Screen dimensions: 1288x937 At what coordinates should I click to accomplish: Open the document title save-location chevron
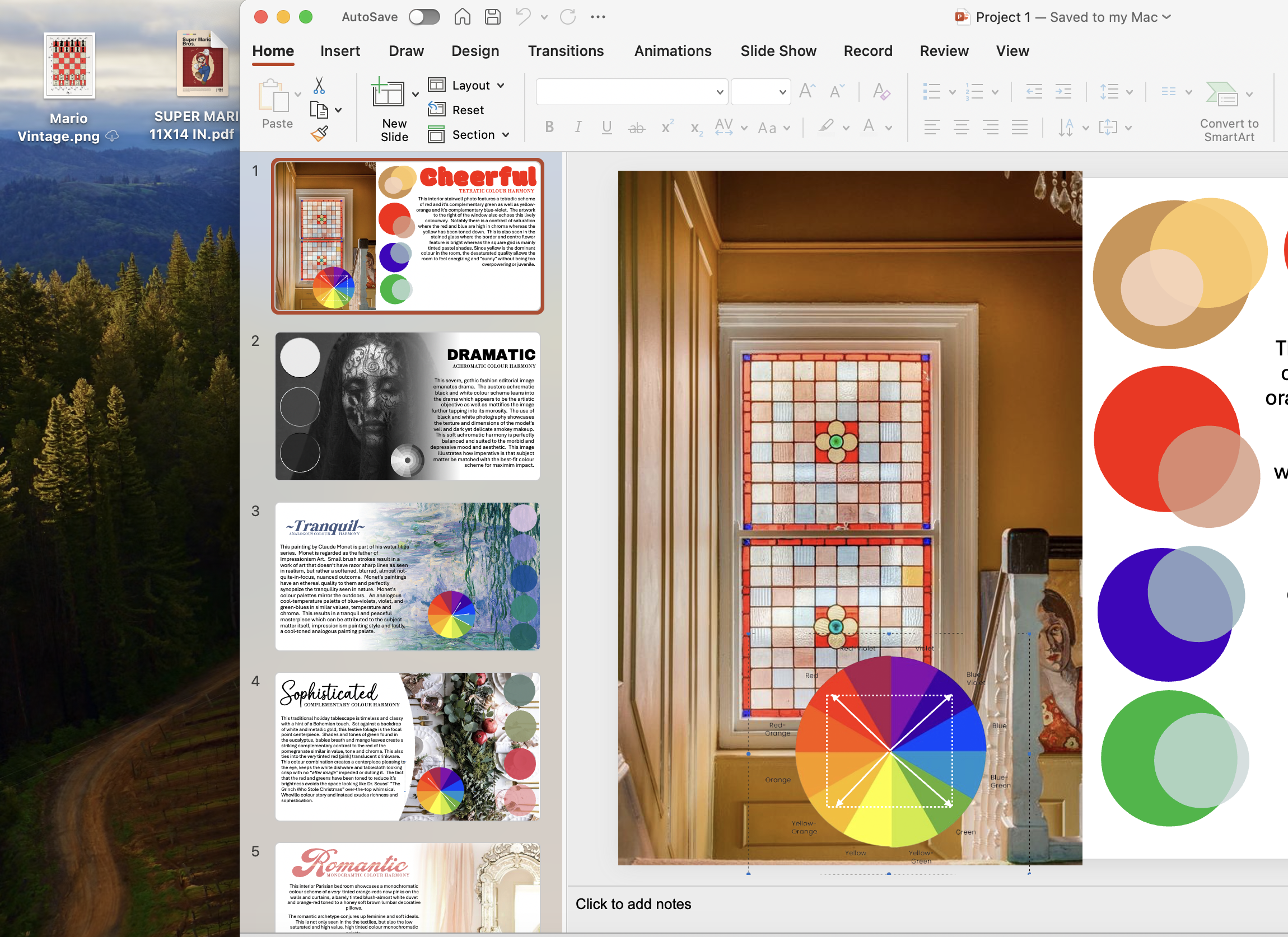pyautogui.click(x=1166, y=17)
